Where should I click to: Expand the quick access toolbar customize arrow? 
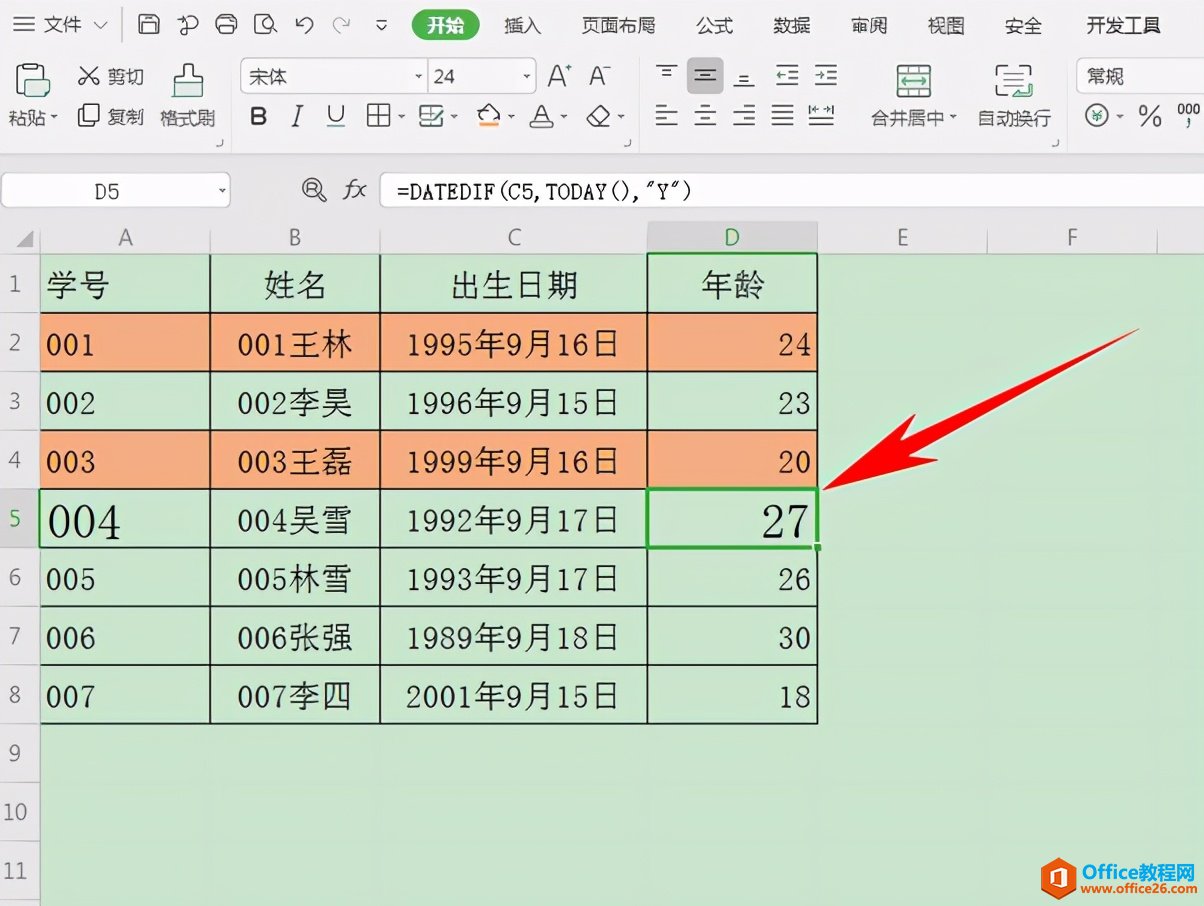tap(381, 25)
